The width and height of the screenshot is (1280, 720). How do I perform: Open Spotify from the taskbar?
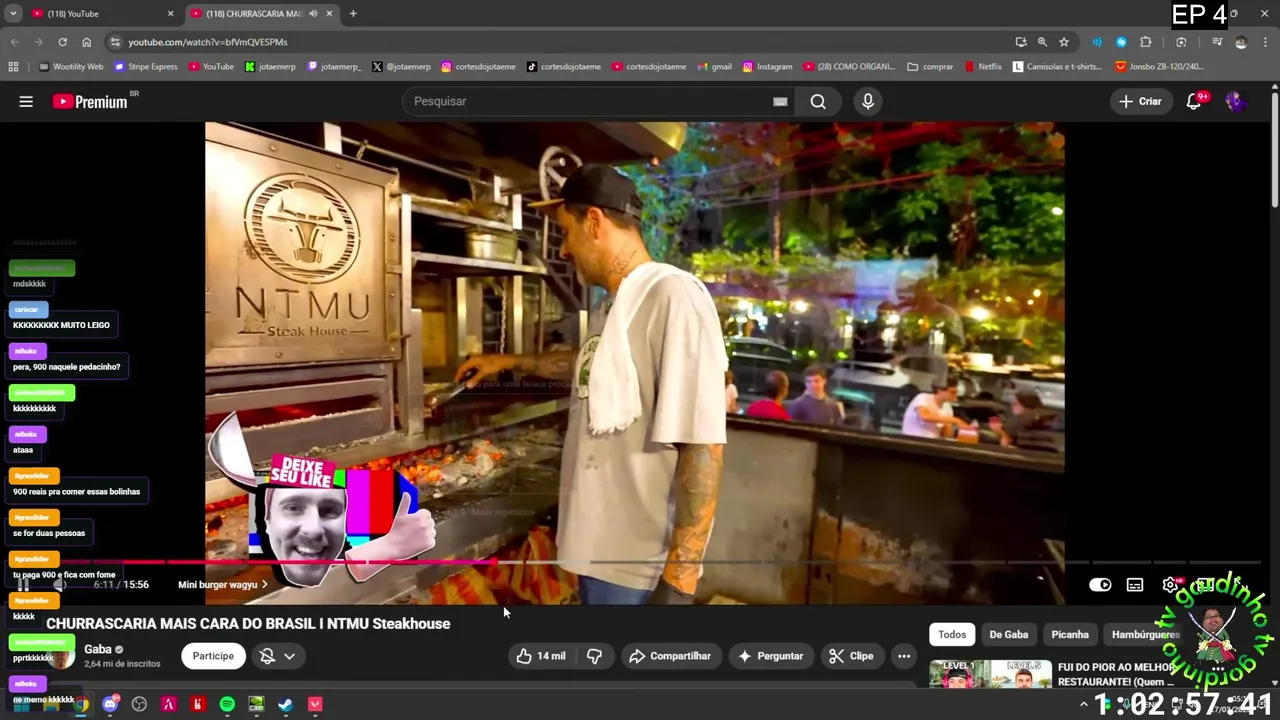click(x=227, y=704)
